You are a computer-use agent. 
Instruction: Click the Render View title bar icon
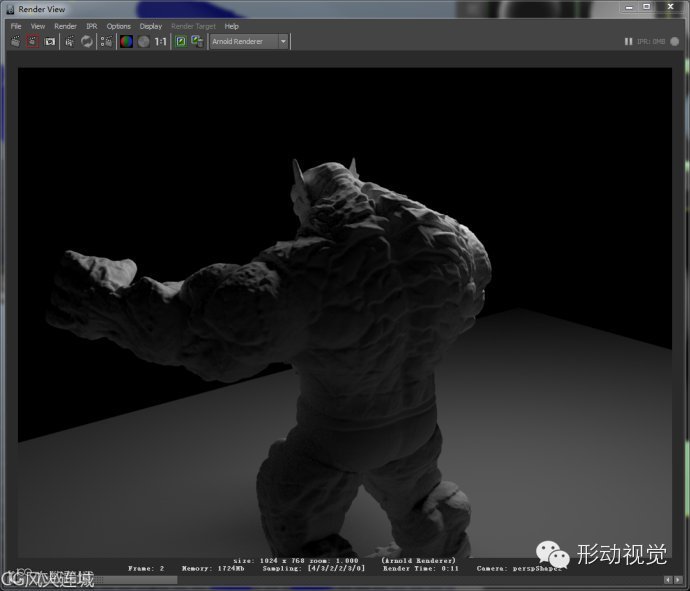pyautogui.click(x=10, y=9)
